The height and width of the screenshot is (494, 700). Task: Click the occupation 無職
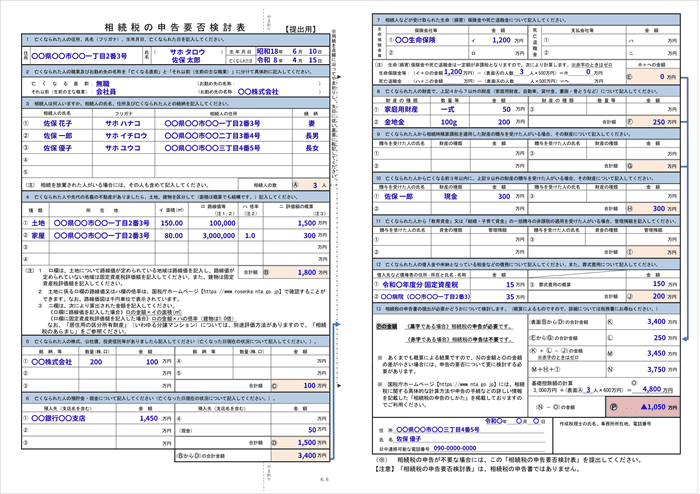point(103,83)
